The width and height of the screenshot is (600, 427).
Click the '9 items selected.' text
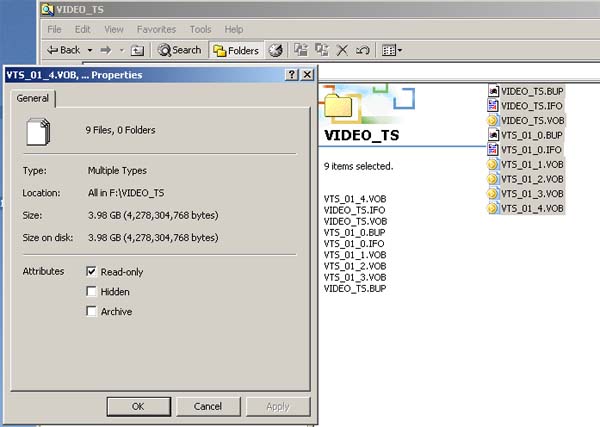359,166
